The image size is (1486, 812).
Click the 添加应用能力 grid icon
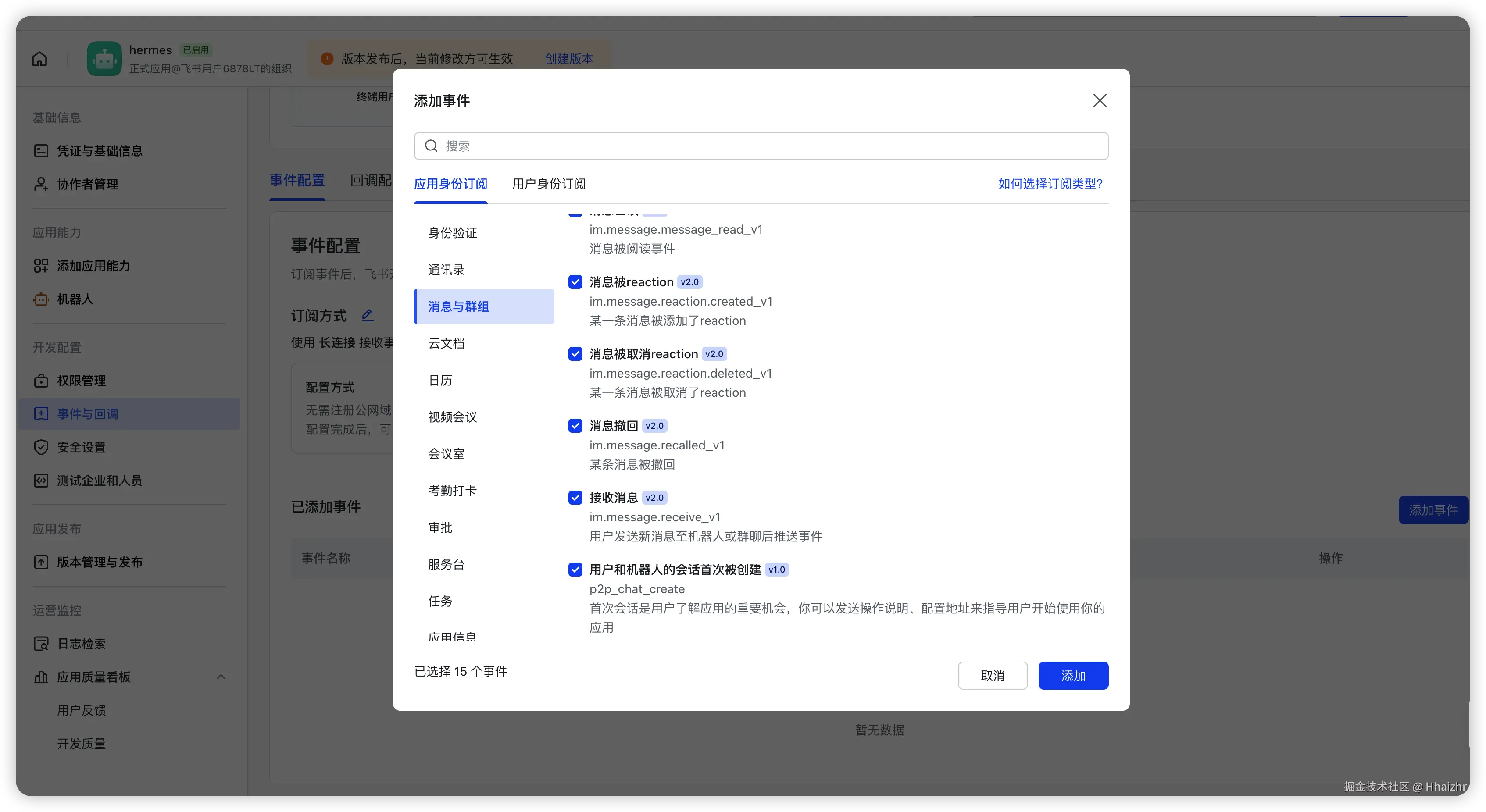[41, 266]
